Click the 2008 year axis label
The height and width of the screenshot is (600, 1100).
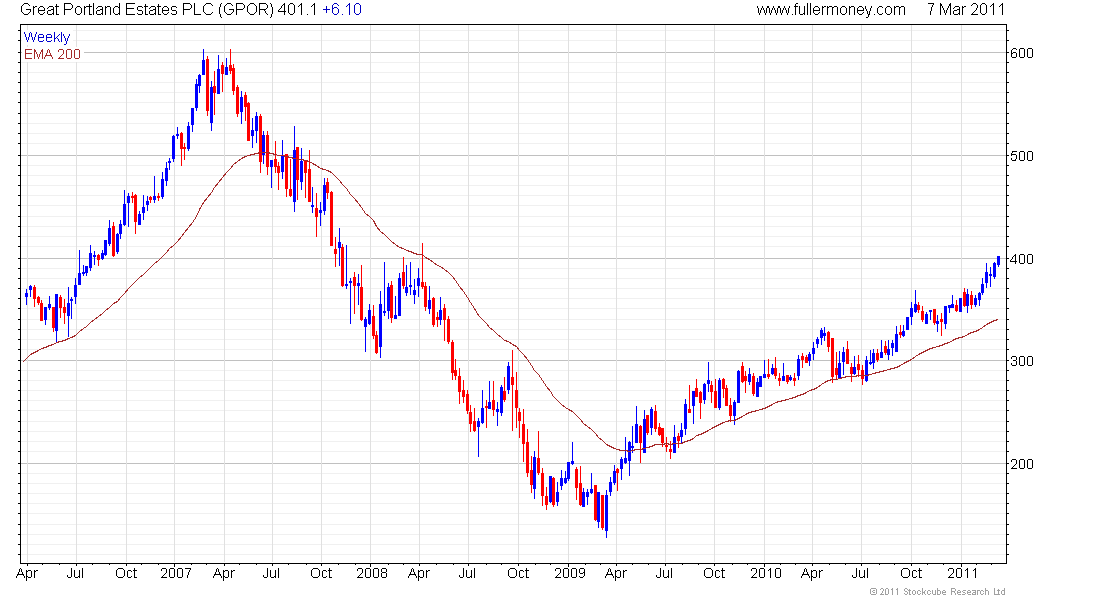click(372, 573)
